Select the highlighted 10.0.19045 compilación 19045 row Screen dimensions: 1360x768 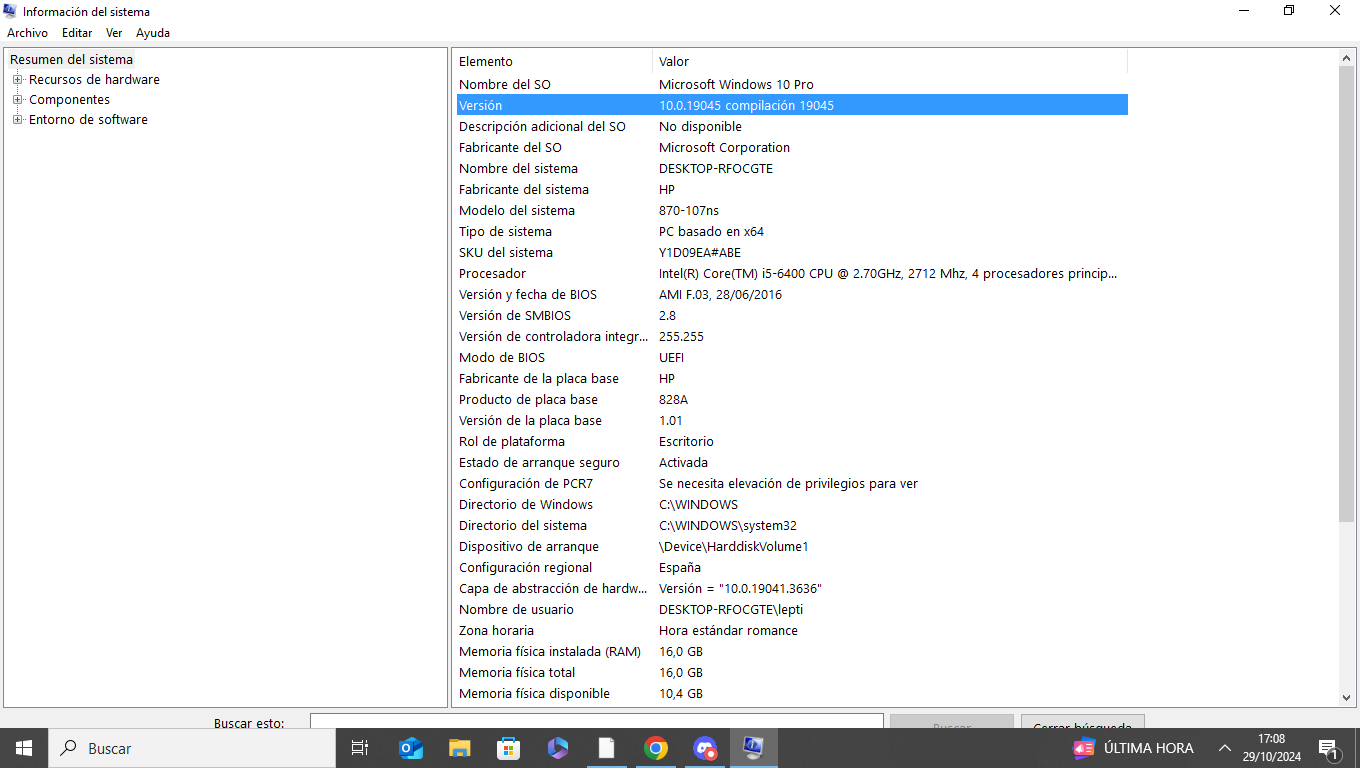[792, 105]
